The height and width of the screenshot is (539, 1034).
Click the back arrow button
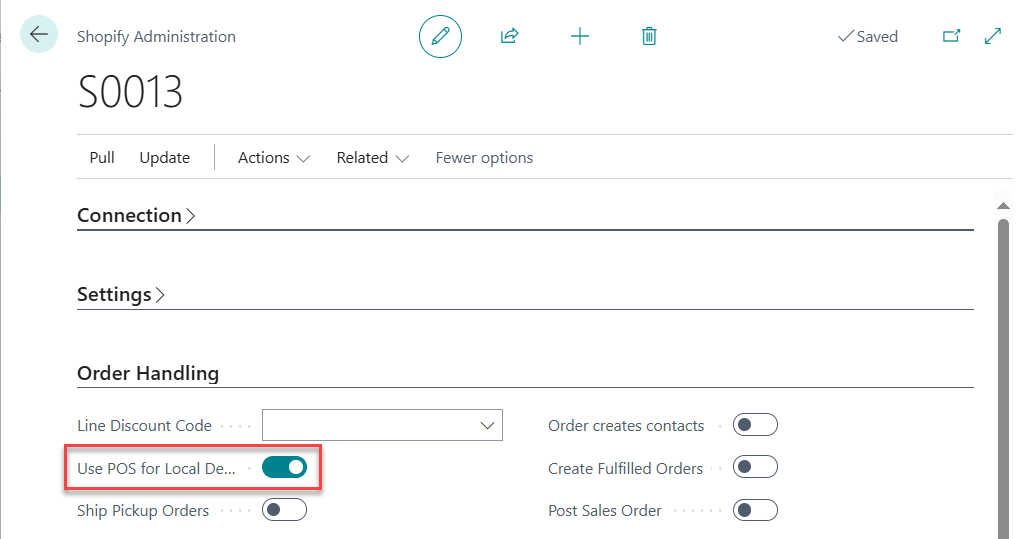(x=39, y=35)
